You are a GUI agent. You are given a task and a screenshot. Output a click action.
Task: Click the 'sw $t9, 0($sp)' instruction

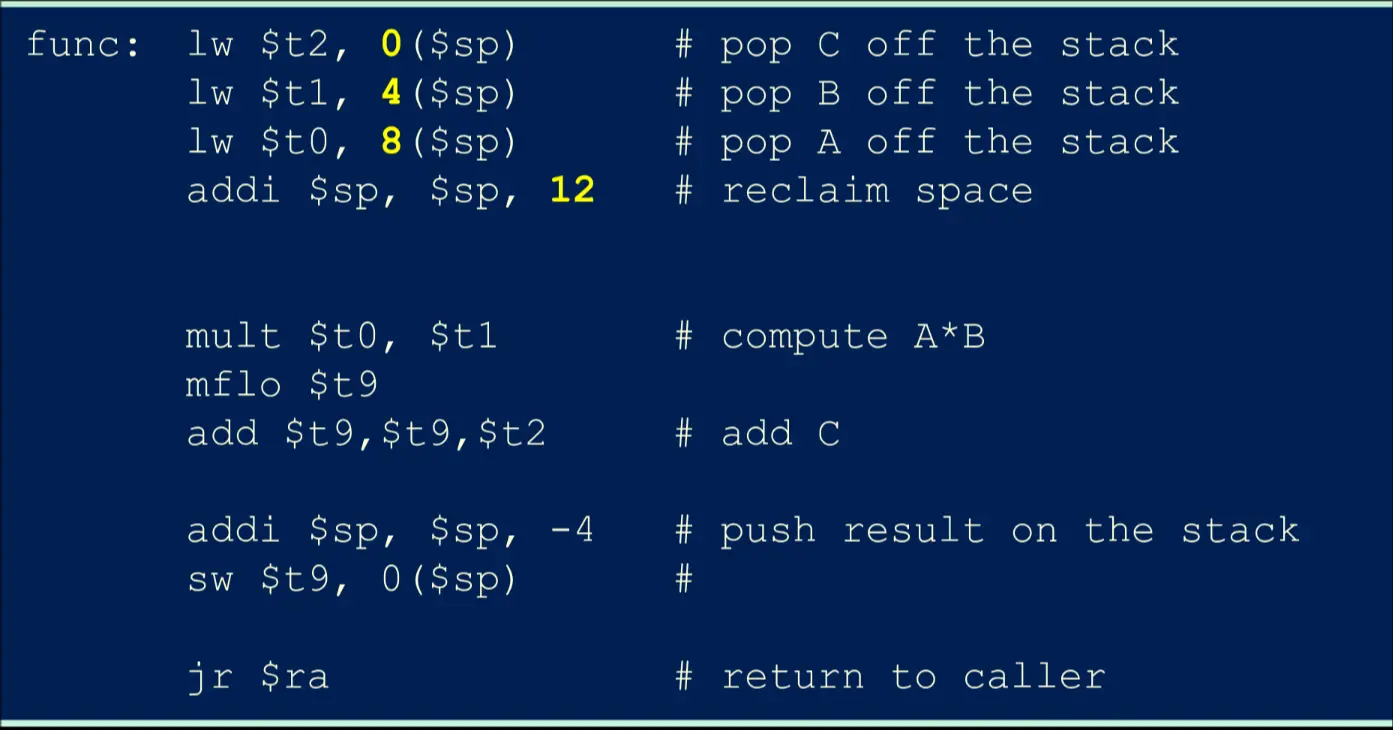352,580
